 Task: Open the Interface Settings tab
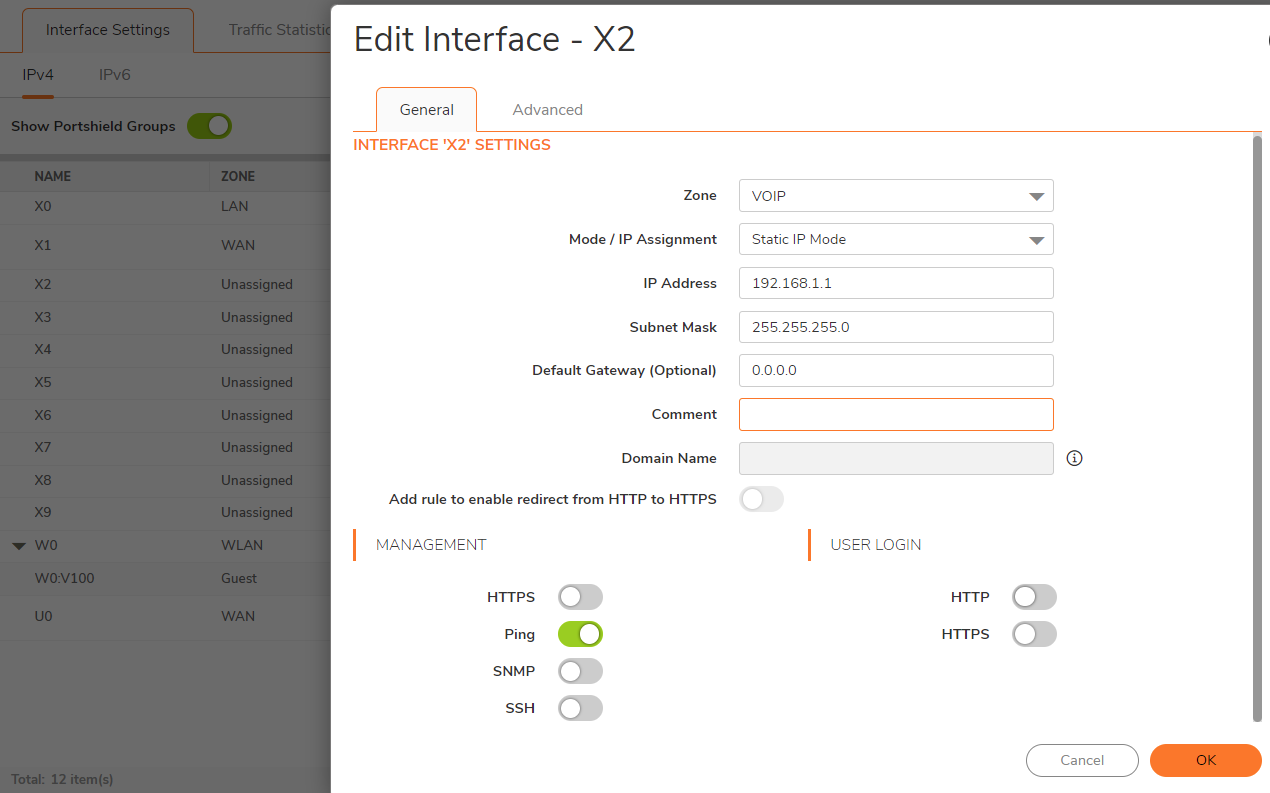(x=108, y=30)
